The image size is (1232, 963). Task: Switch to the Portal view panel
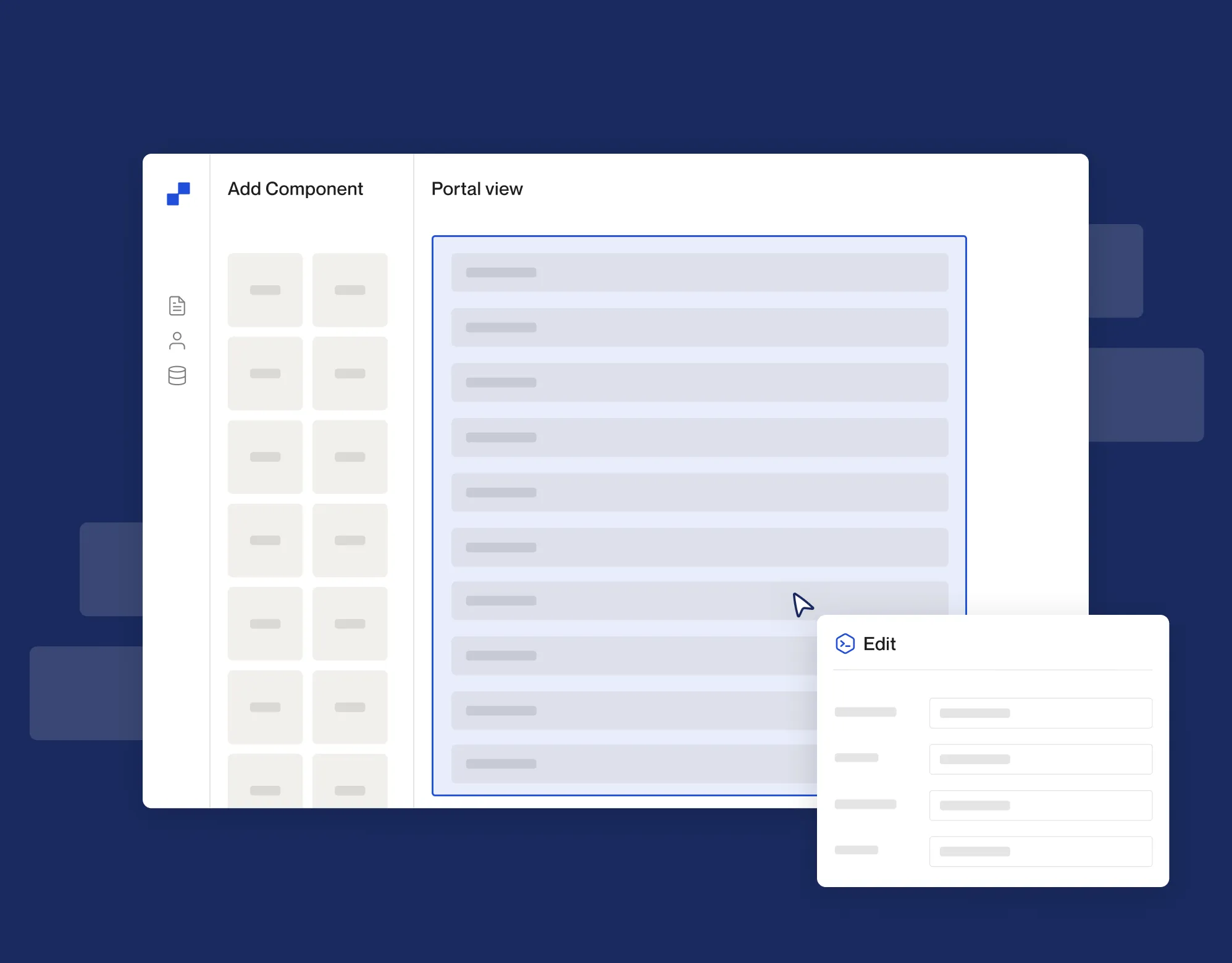(477, 188)
